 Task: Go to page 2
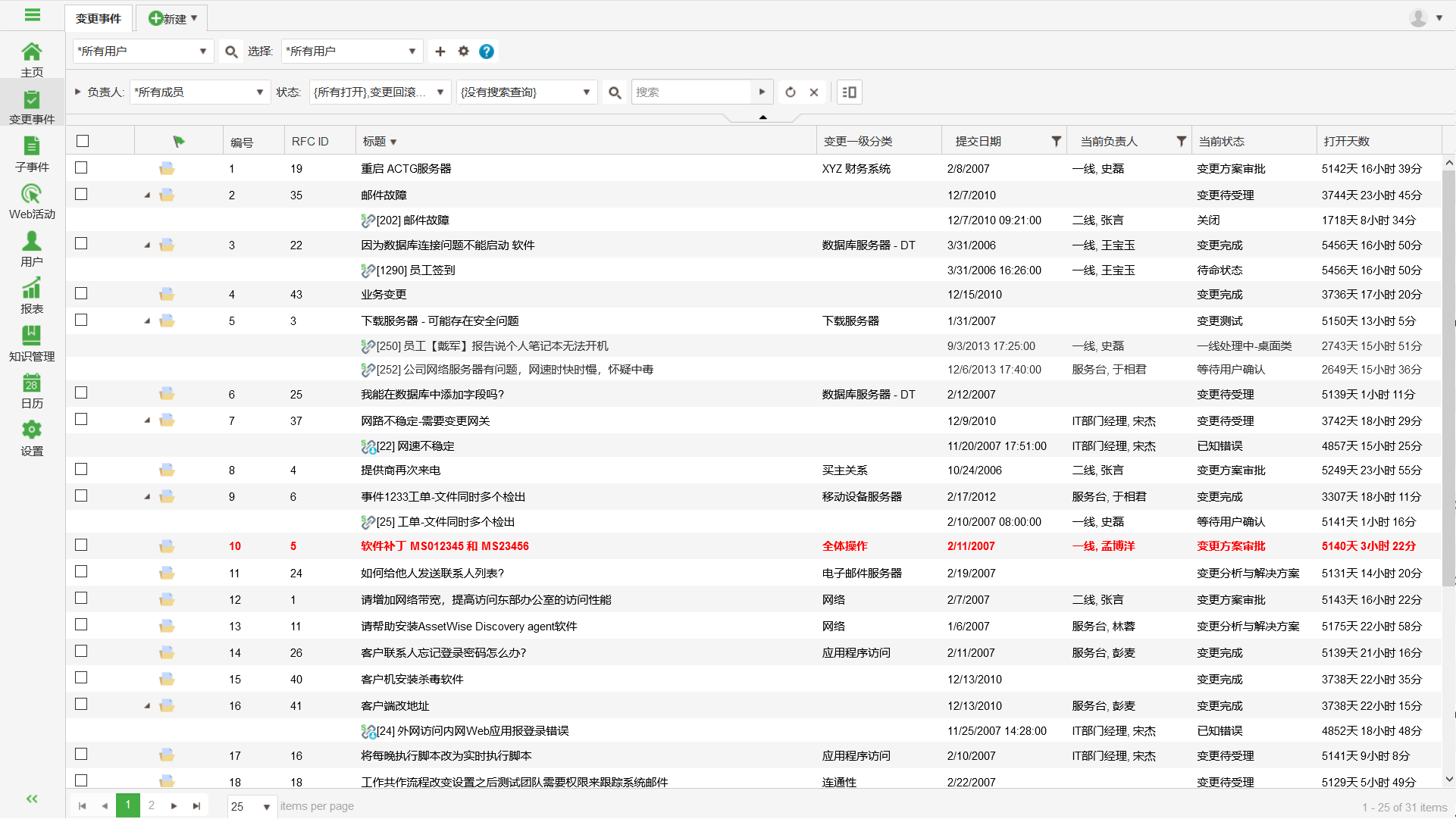point(152,805)
